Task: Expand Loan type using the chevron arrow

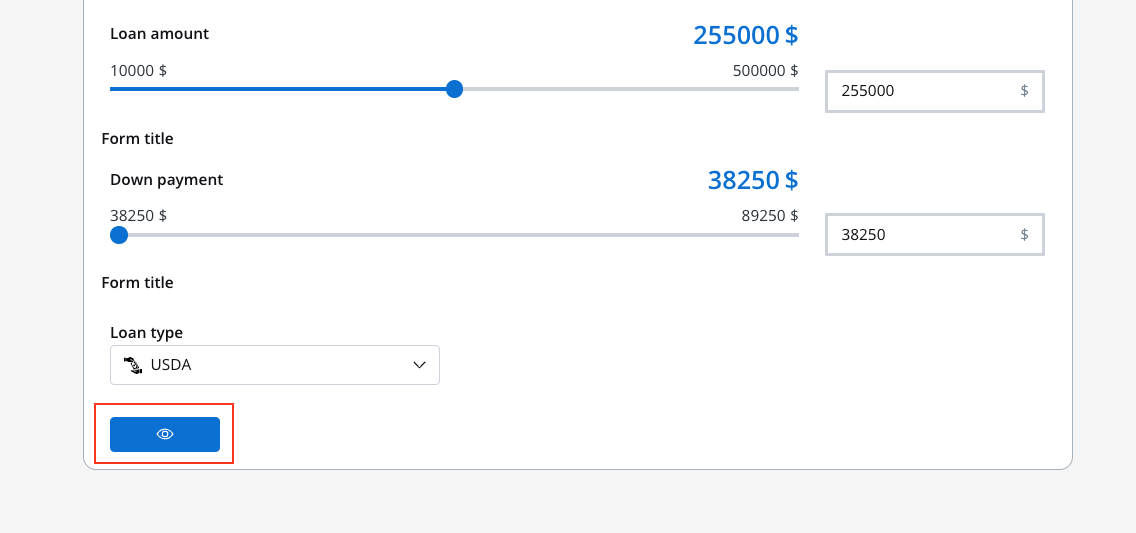Action: coord(419,365)
